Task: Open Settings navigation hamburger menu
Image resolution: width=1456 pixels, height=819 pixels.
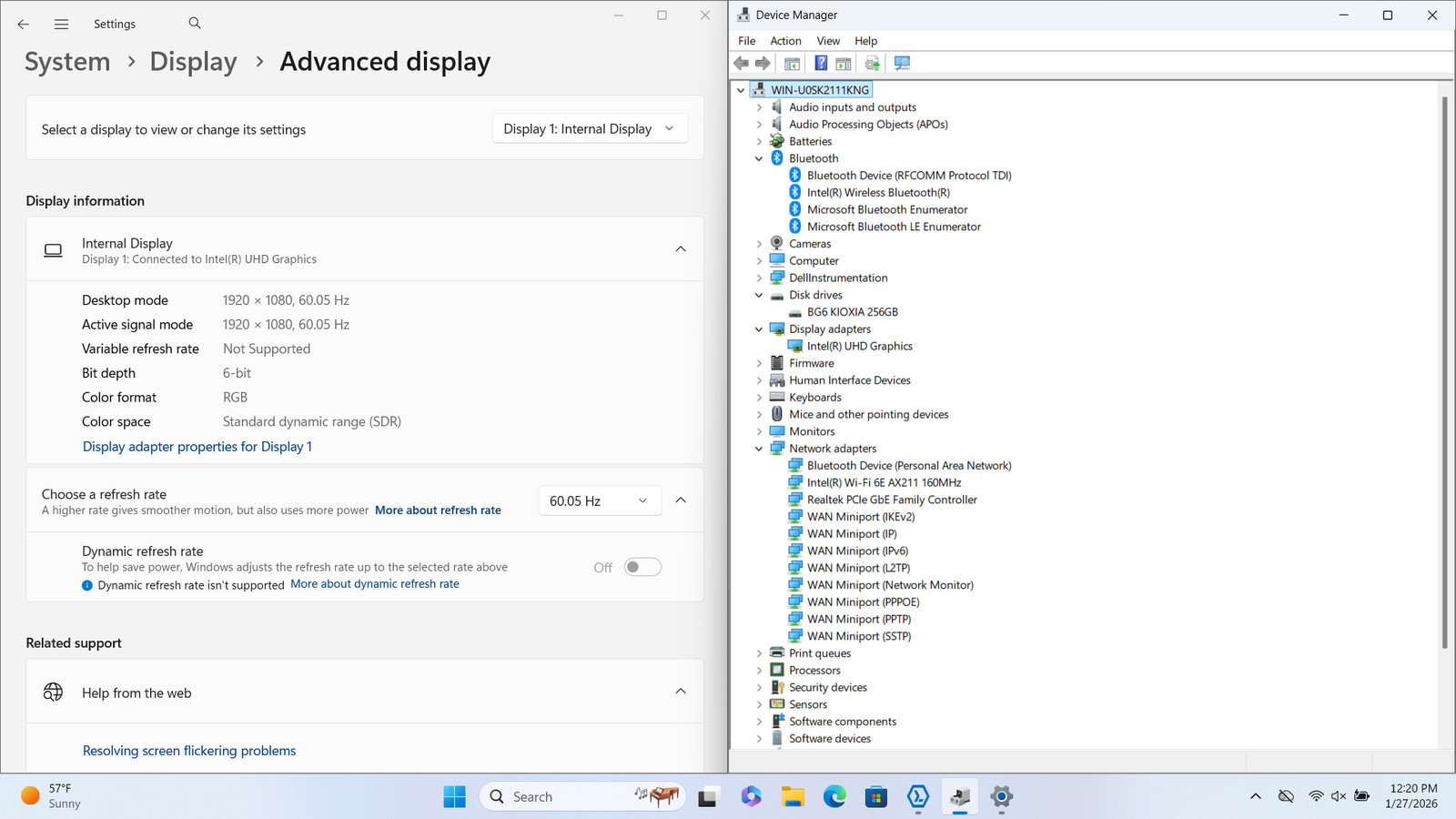Action: tap(61, 24)
